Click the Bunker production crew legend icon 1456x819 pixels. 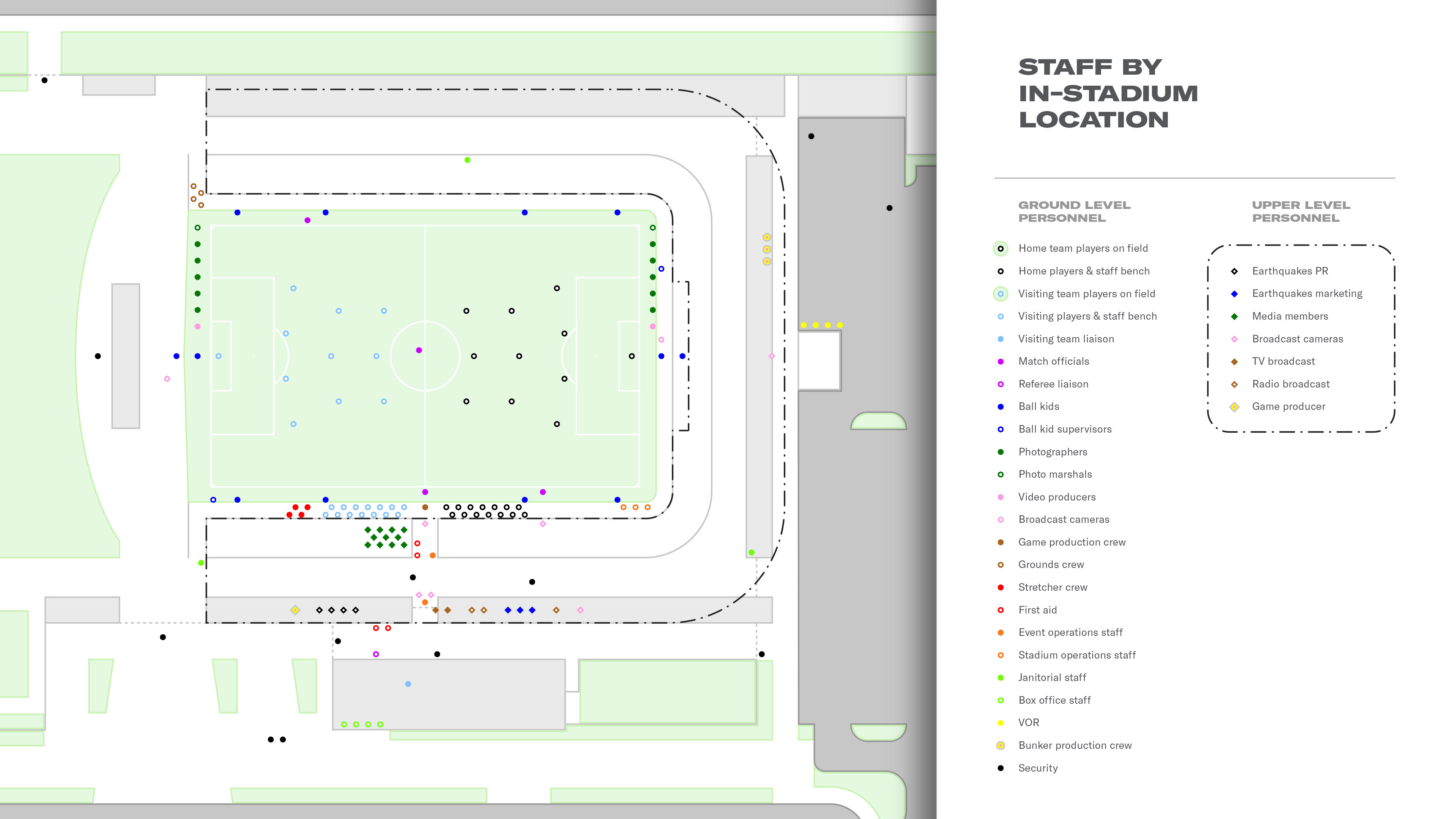[x=1001, y=745]
